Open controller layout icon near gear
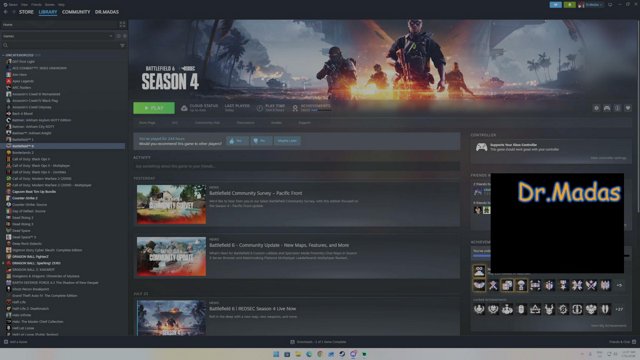This screenshot has width=640, height=360. coord(607,108)
